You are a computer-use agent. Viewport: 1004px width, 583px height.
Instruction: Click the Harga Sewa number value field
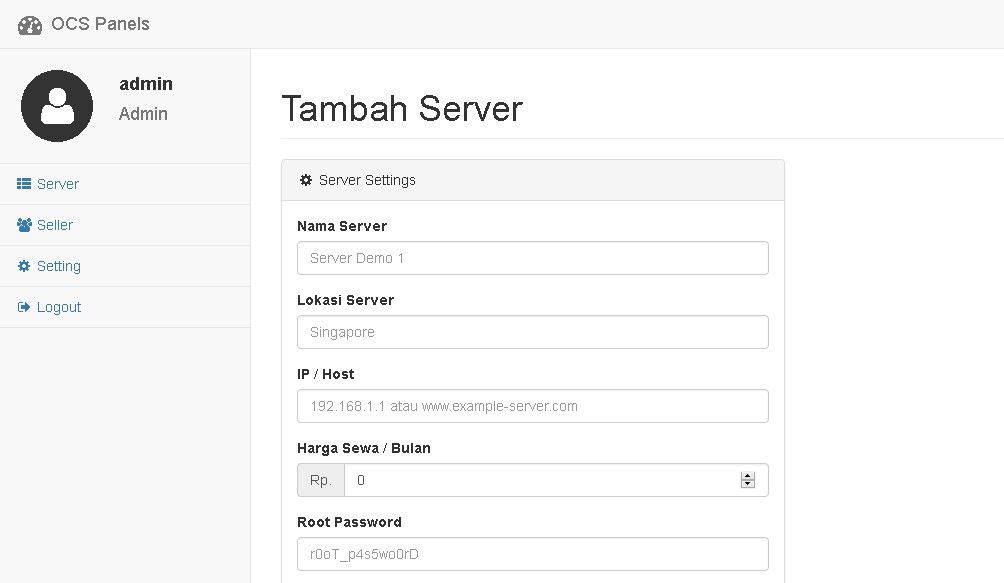tap(540, 479)
